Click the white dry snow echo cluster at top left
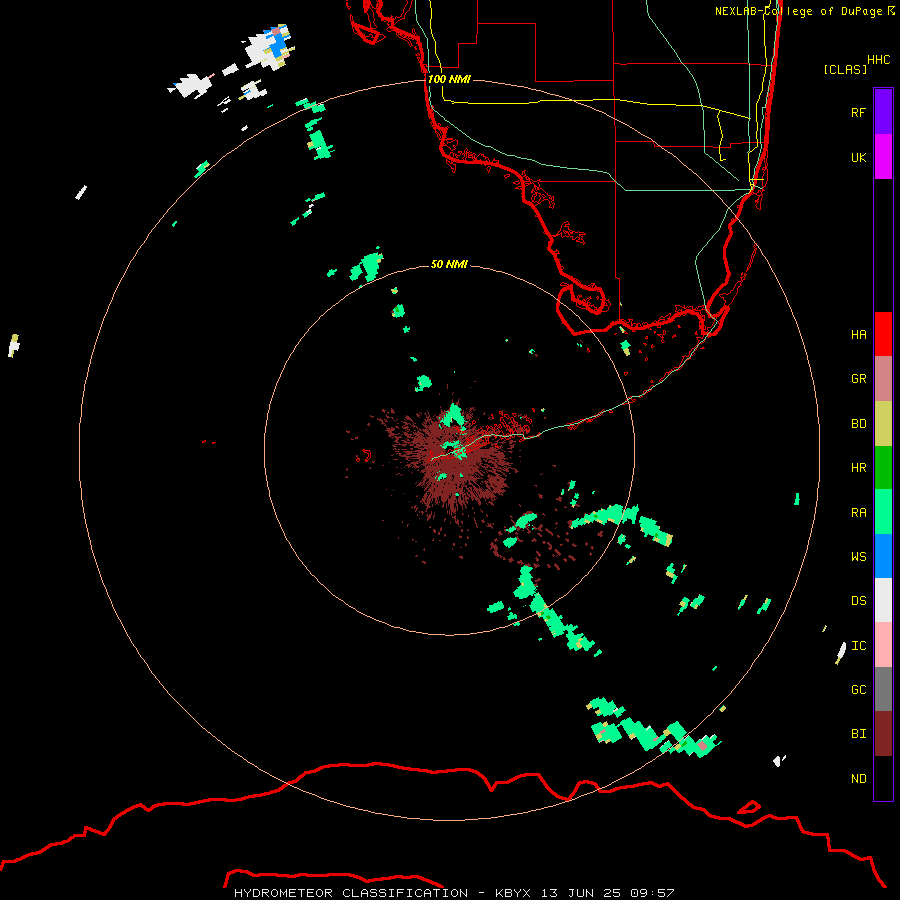 point(269,47)
